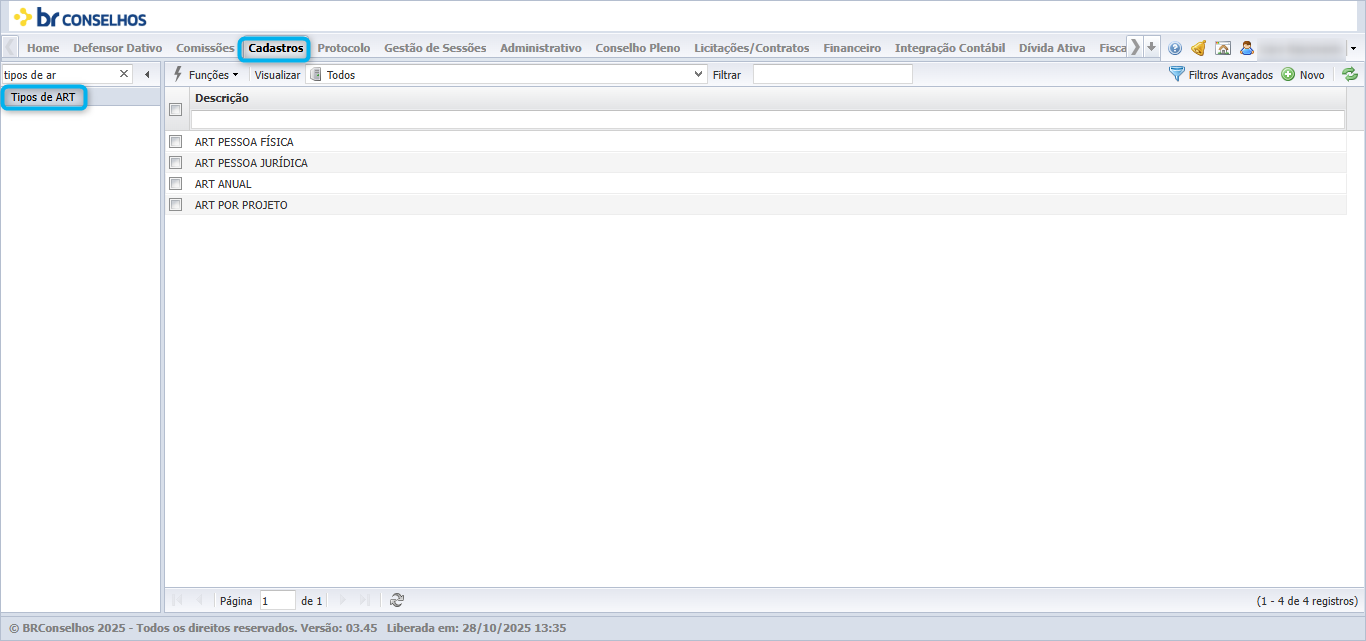The height and width of the screenshot is (641, 1366).
Task: Click the green refresh arrows icon
Action: coord(1350,74)
